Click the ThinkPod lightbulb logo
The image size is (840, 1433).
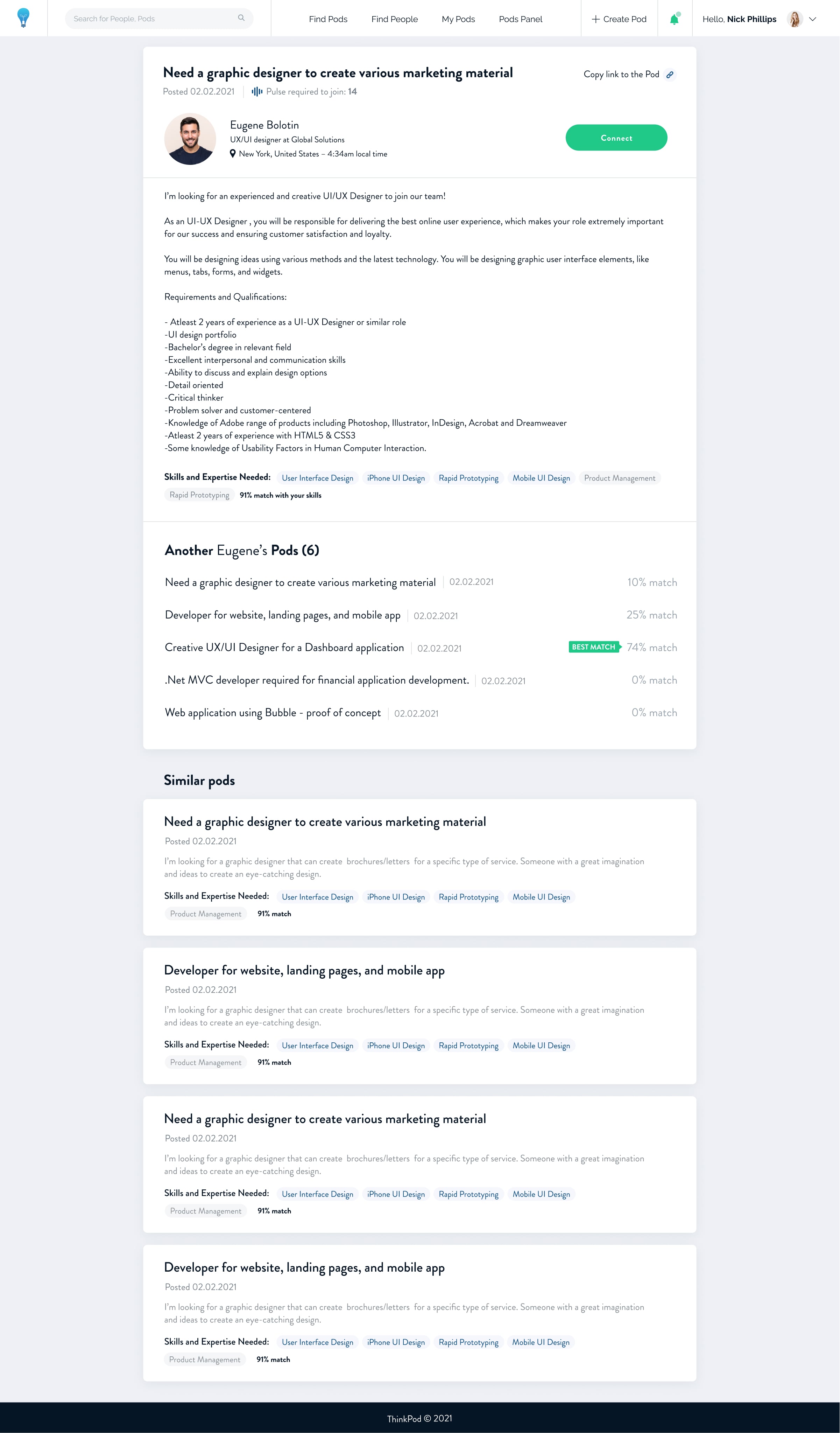(23, 18)
